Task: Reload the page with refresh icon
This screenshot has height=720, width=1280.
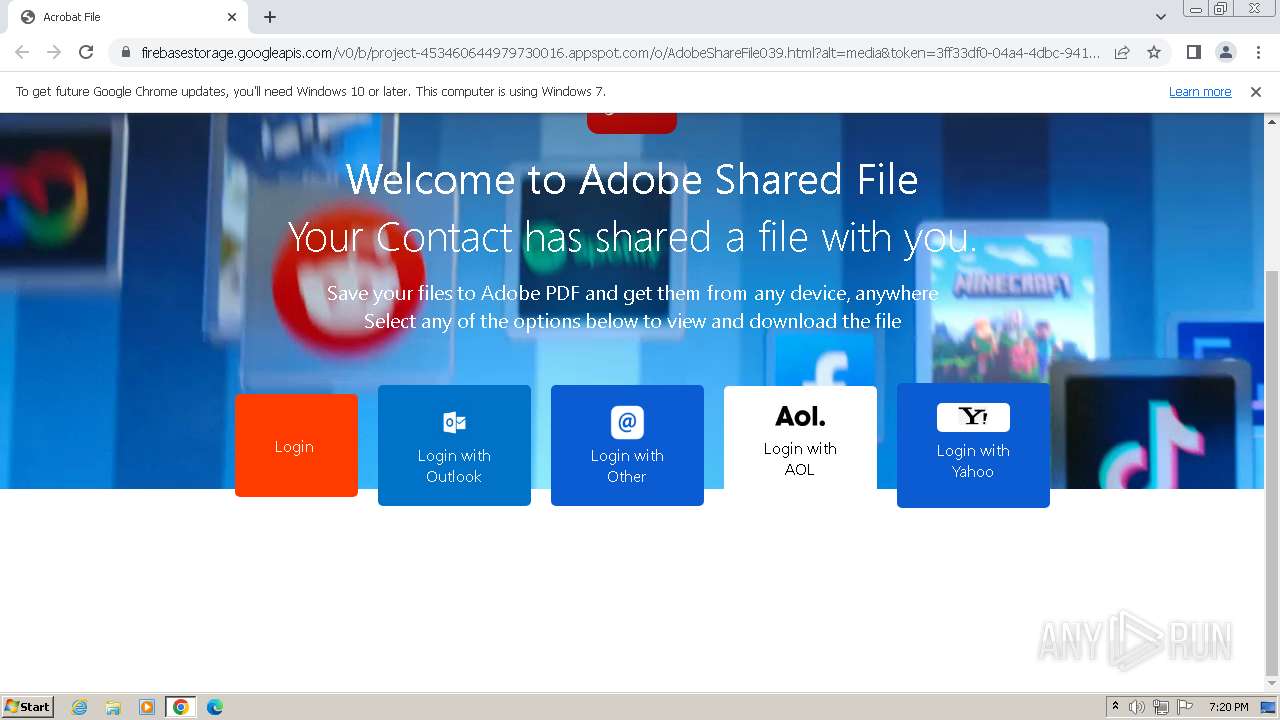Action: pos(86,52)
